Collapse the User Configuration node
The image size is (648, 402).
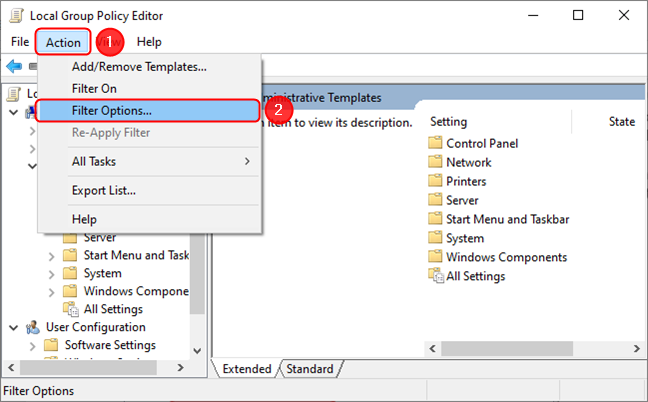(x=14, y=328)
